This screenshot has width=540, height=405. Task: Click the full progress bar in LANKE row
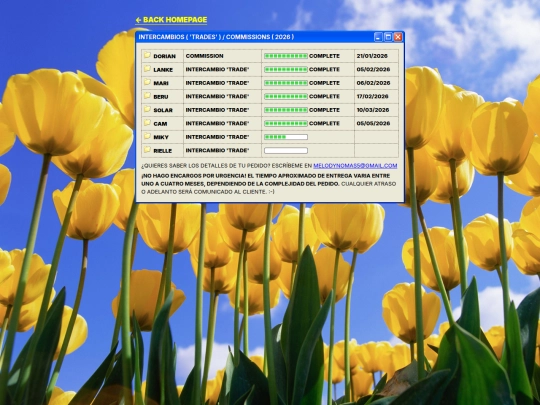286,69
